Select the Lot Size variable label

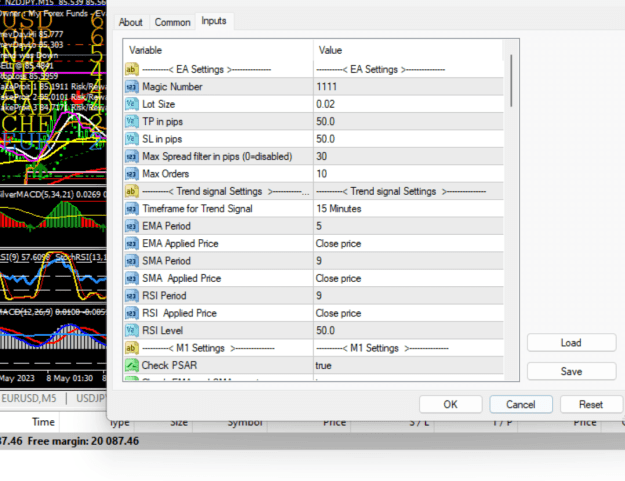159,104
